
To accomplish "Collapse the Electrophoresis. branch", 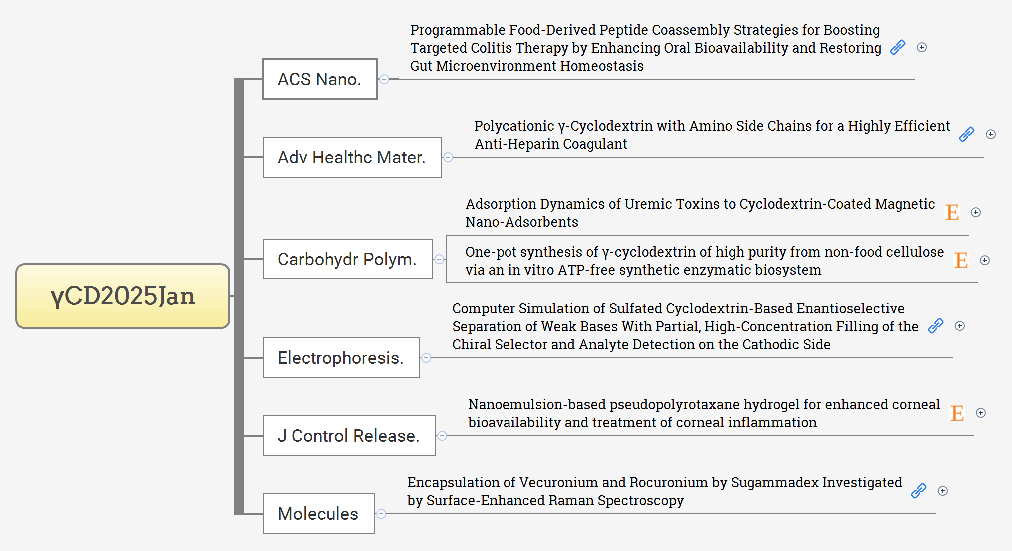I will coord(426,357).
